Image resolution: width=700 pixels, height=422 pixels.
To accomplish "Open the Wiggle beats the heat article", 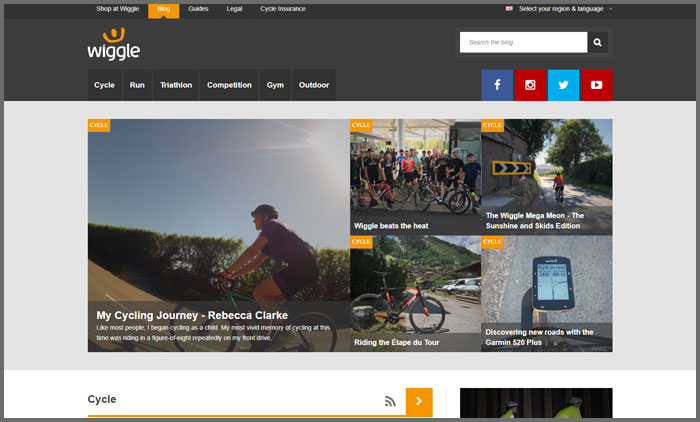I will point(391,226).
